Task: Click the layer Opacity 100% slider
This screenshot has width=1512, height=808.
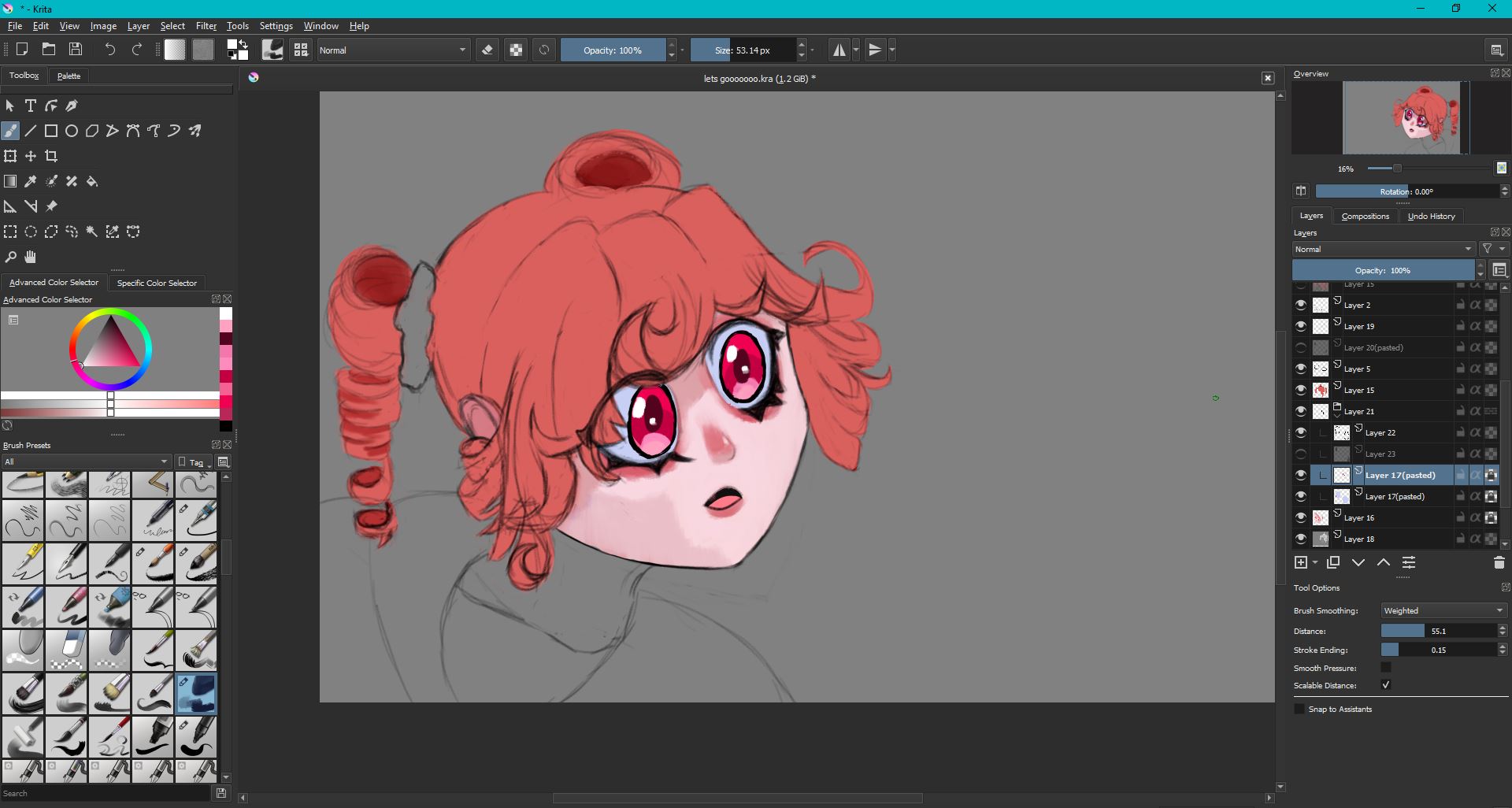Action: [1383, 270]
